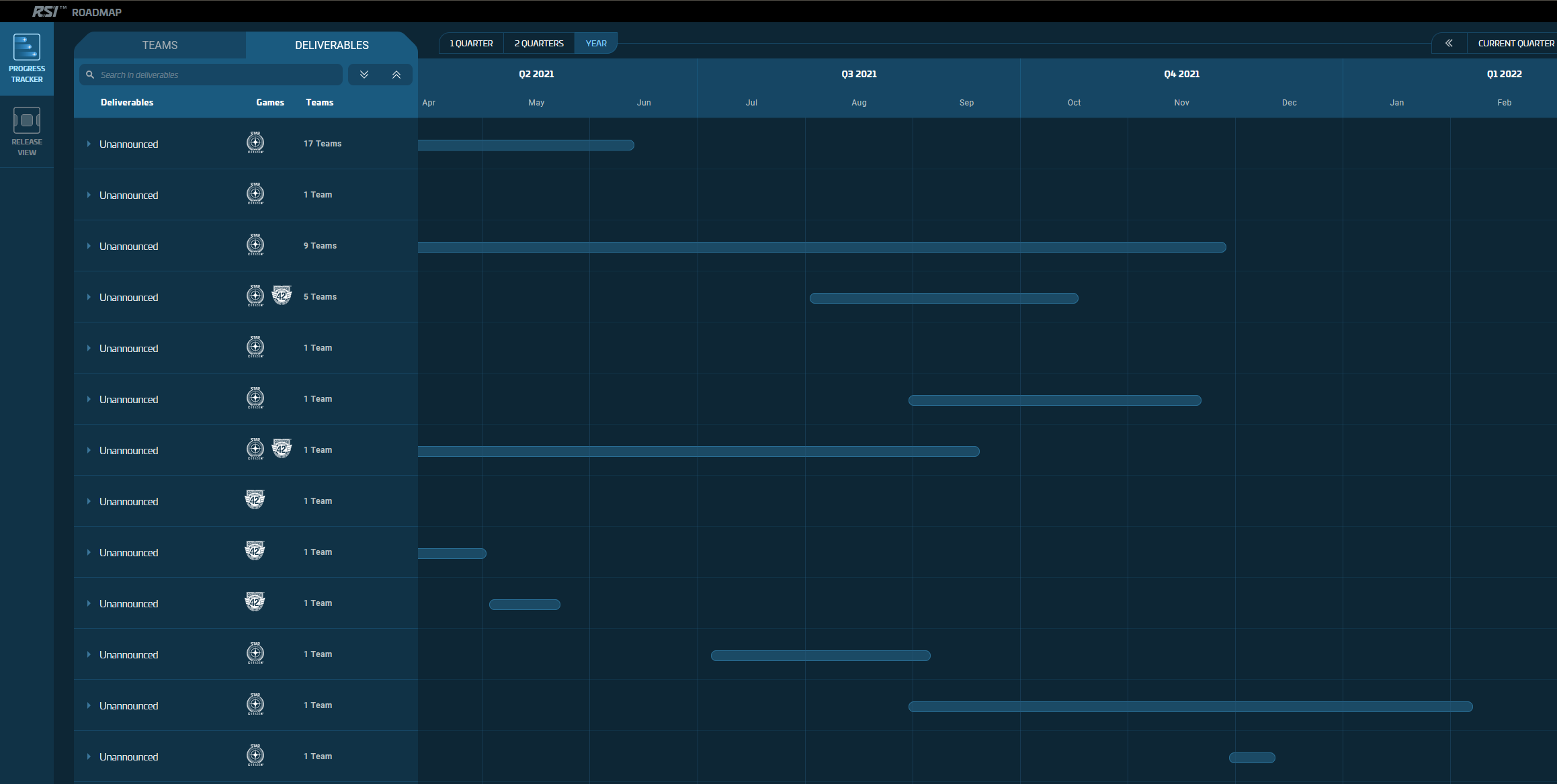Switch to the Deliverables tab

click(x=331, y=45)
